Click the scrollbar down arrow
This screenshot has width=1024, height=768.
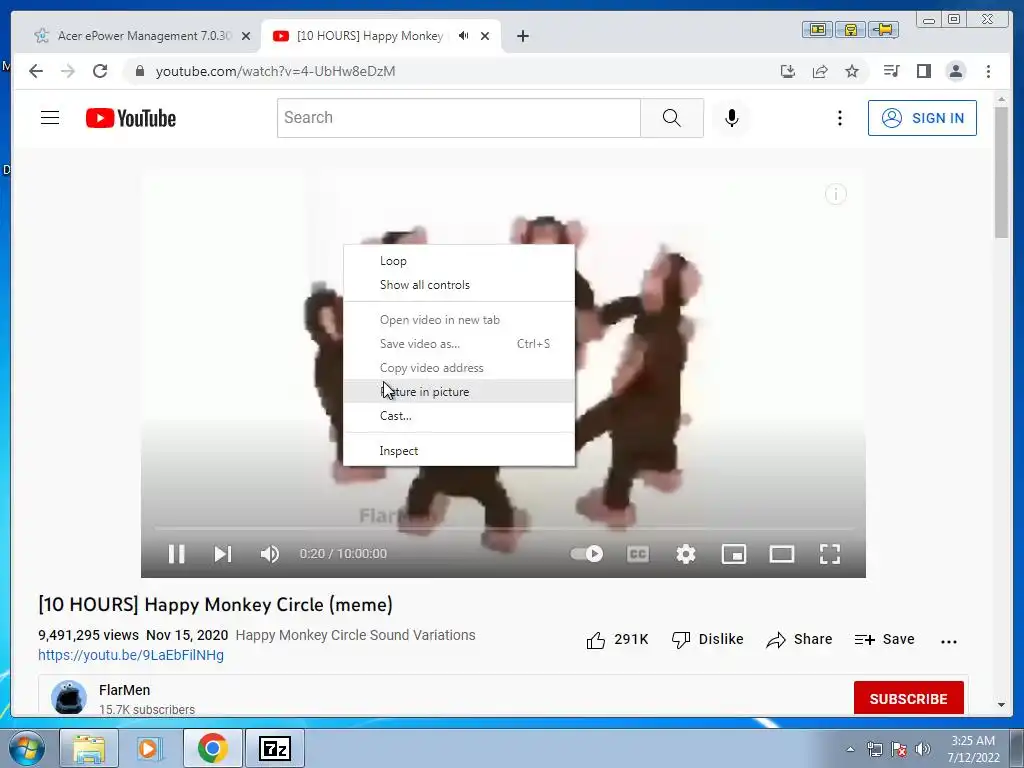click(x=1001, y=705)
